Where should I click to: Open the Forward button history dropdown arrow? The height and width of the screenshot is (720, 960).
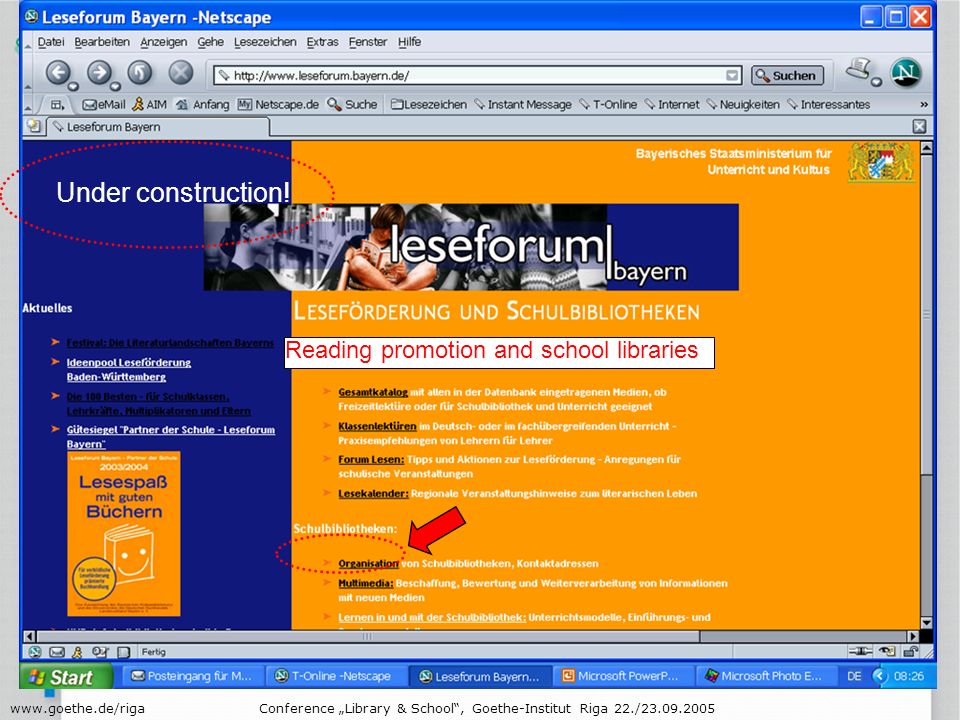tap(115, 86)
